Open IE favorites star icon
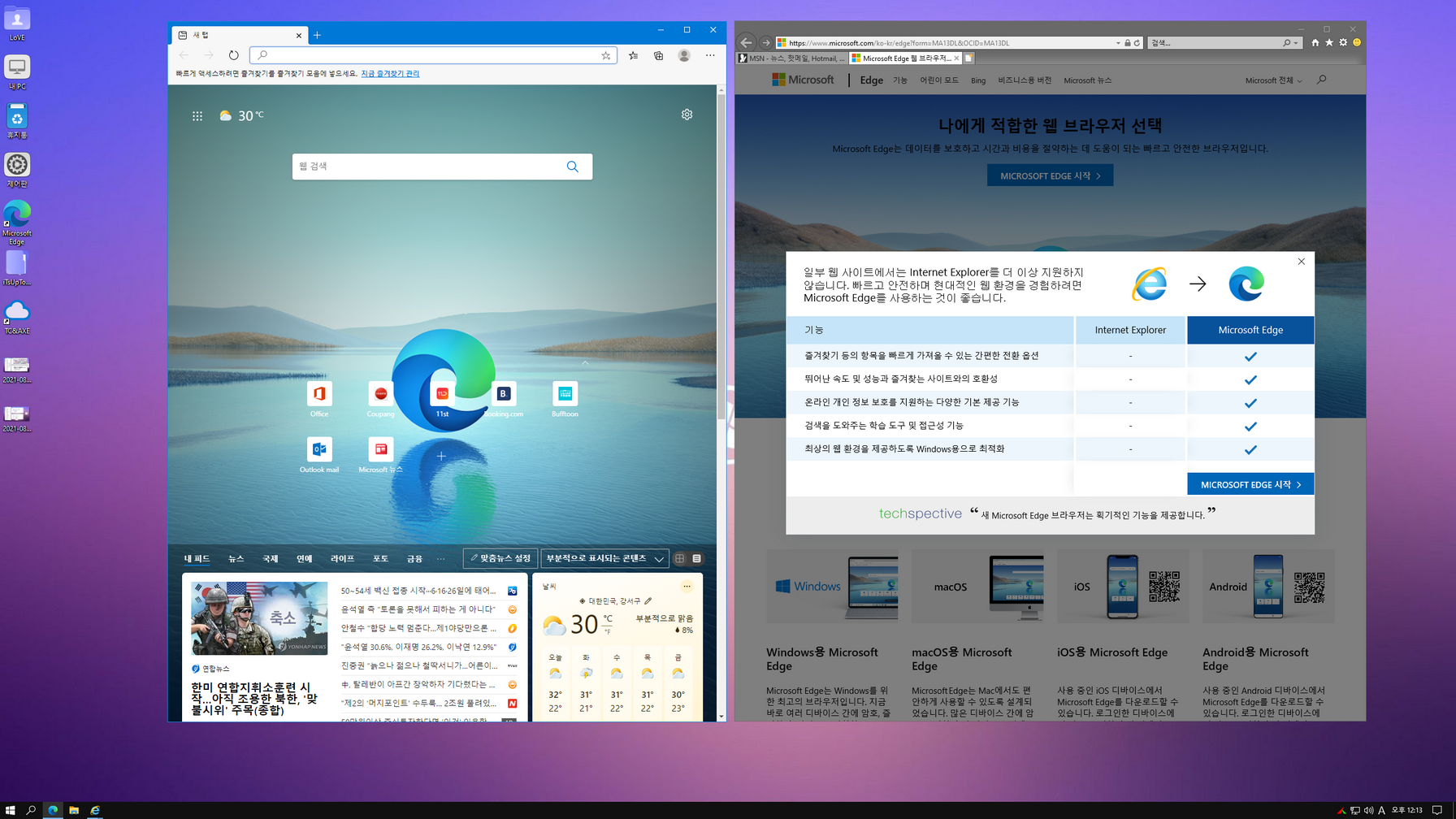This screenshot has height=819, width=1456. click(1329, 42)
